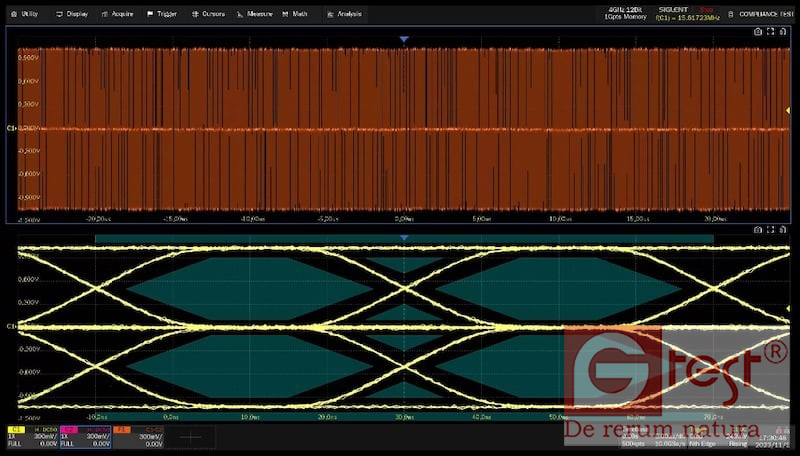This screenshot has width=800, height=456.
Task: Expand the Cursors menu
Action: pyautogui.click(x=208, y=14)
